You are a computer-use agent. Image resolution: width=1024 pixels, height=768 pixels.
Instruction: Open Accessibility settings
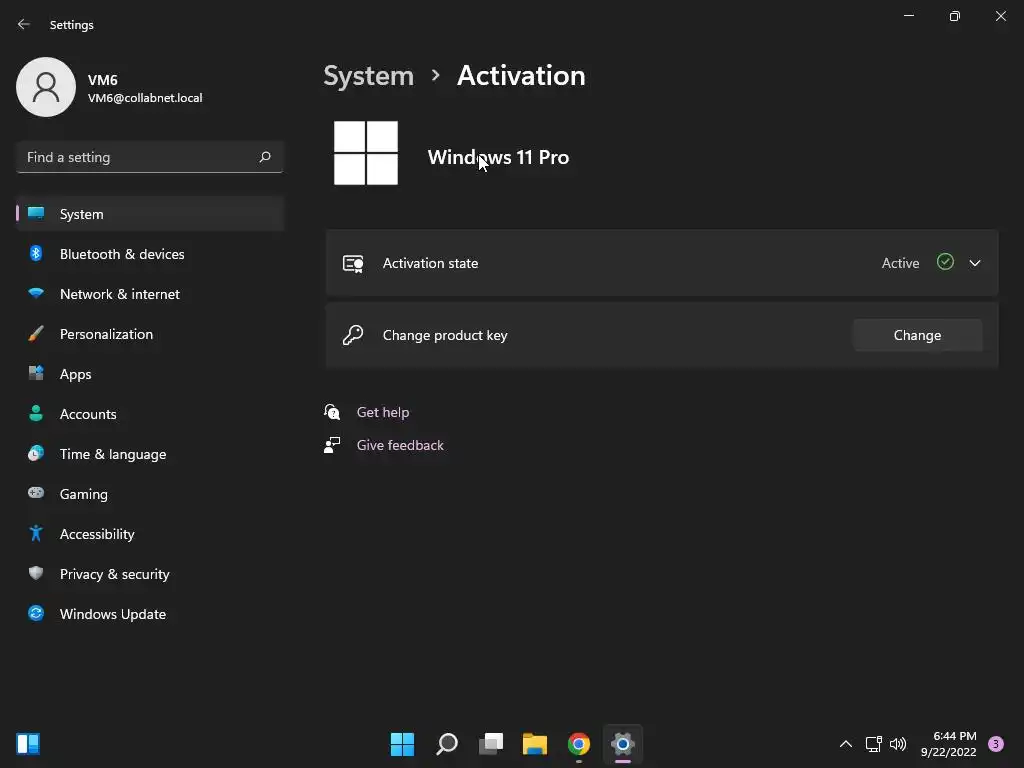(x=150, y=534)
